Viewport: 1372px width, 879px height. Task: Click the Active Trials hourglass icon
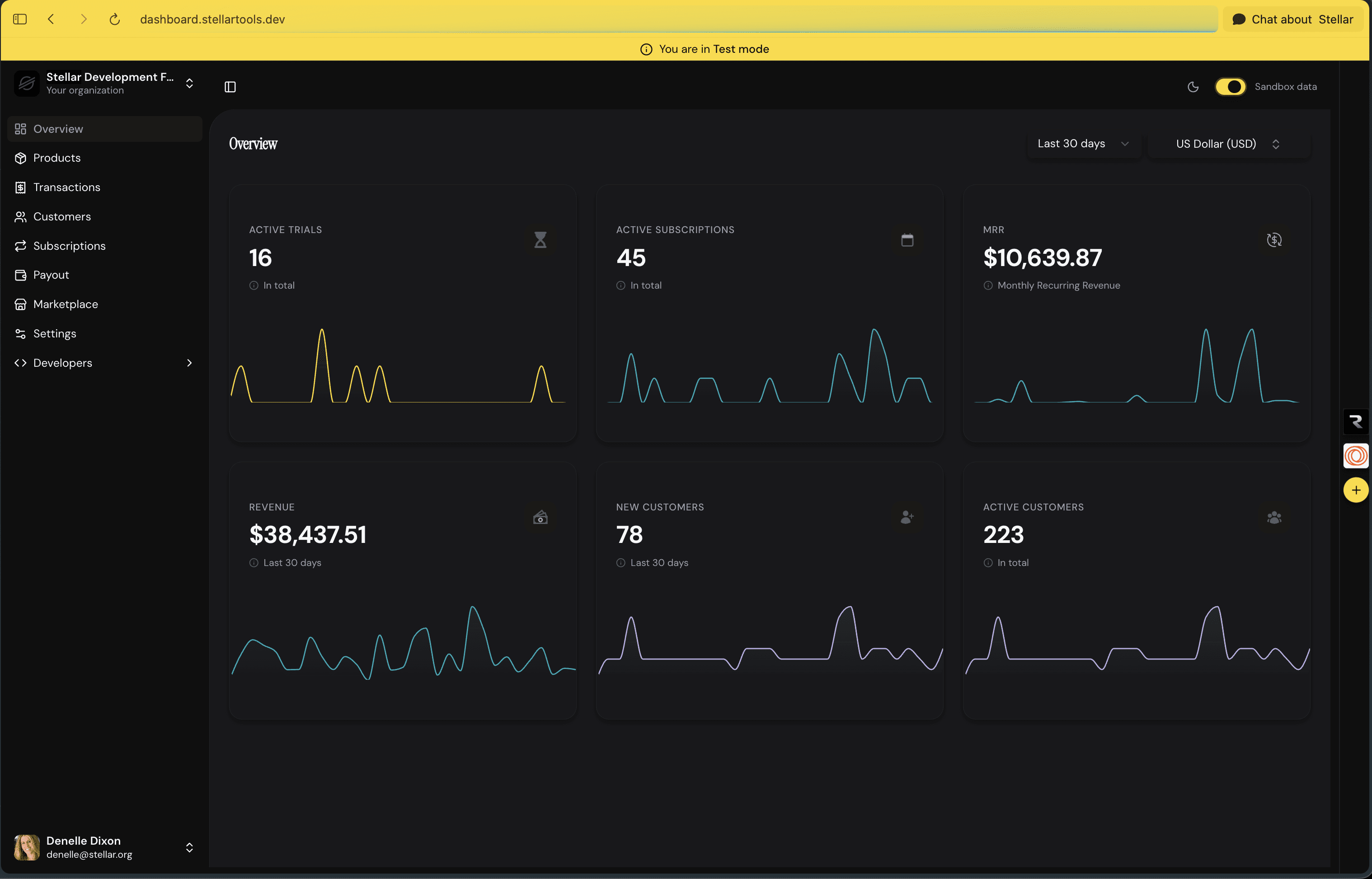[540, 240]
